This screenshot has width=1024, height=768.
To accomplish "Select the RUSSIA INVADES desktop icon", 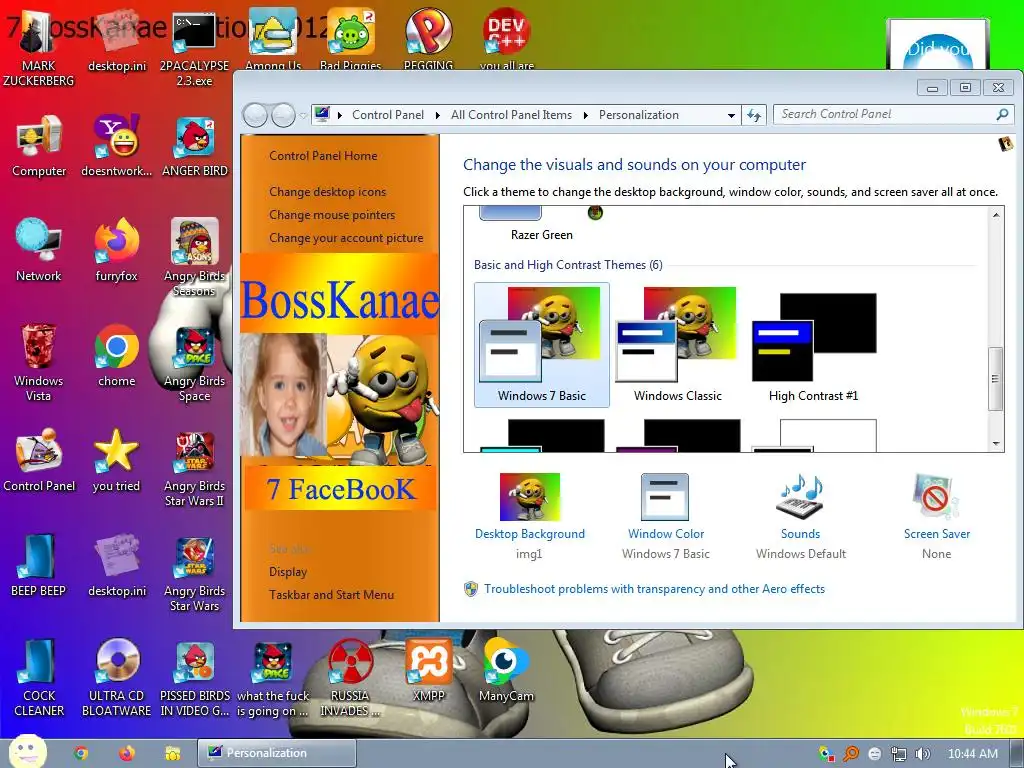I will tap(350, 677).
